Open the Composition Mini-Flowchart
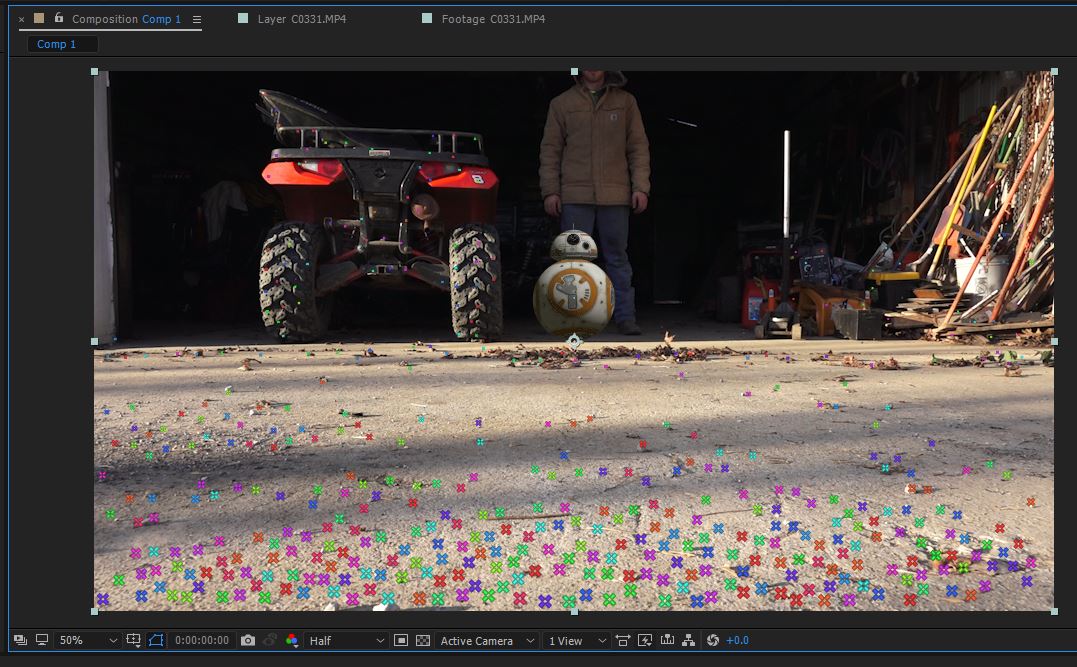Screen dimensions: 1077x667 689,641
